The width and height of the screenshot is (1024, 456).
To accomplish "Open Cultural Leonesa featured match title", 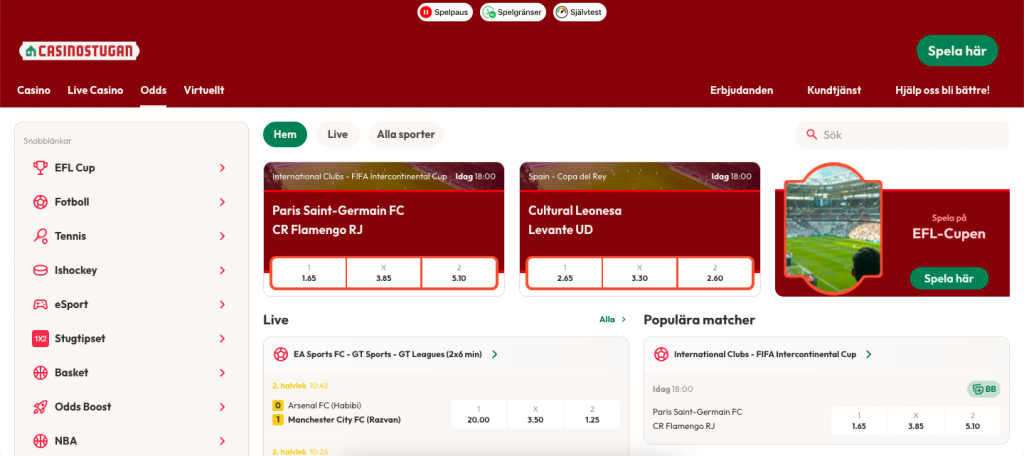I will point(575,210).
